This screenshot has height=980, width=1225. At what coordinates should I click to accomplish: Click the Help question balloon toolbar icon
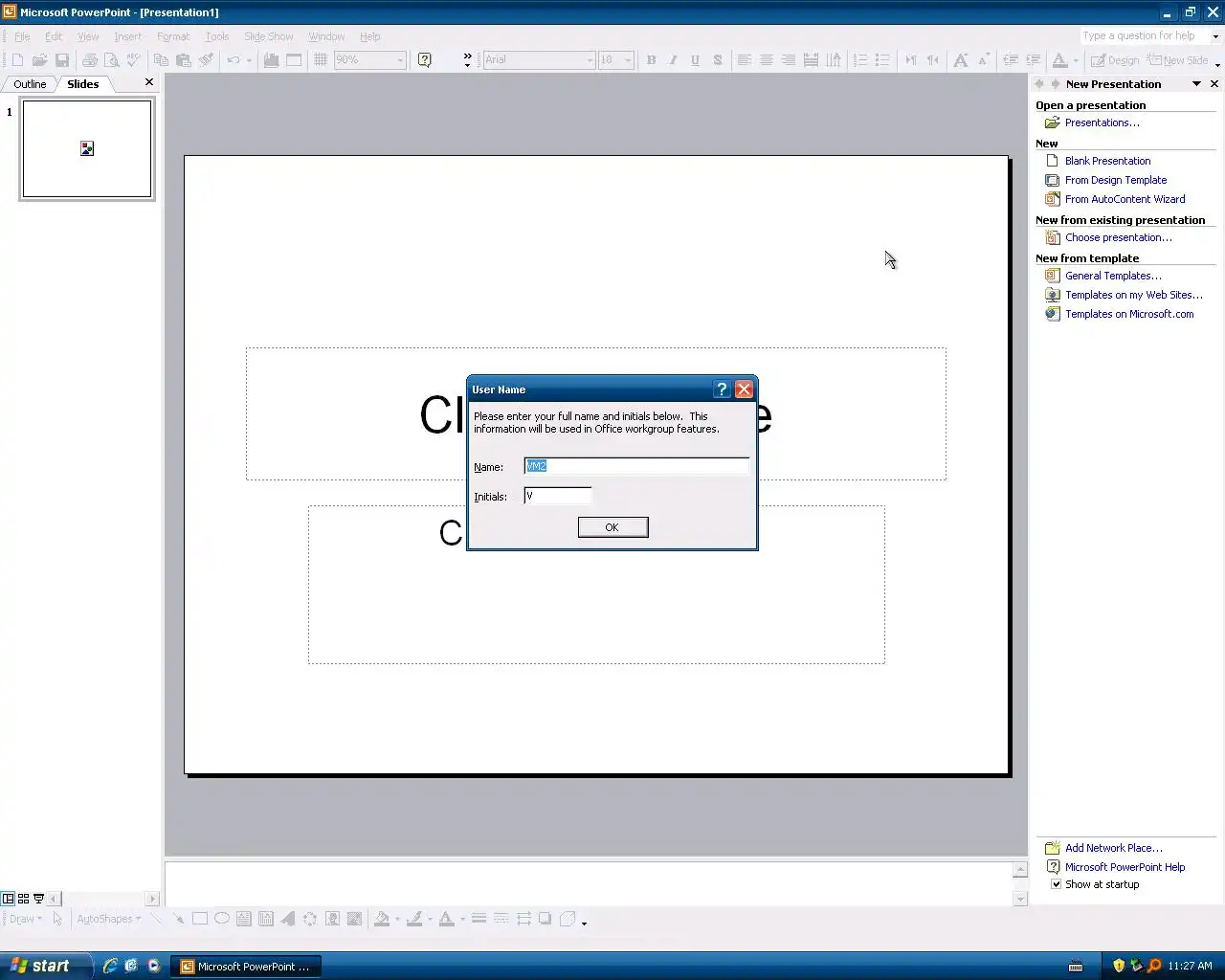point(425,60)
